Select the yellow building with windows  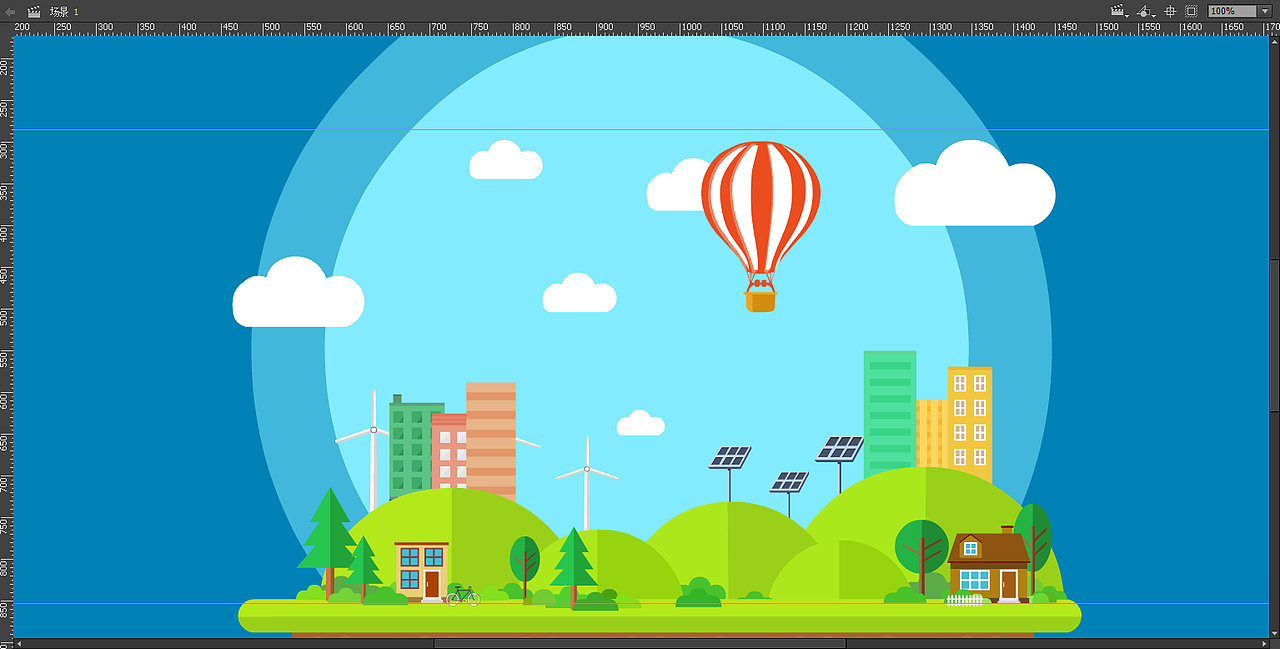pos(970,423)
